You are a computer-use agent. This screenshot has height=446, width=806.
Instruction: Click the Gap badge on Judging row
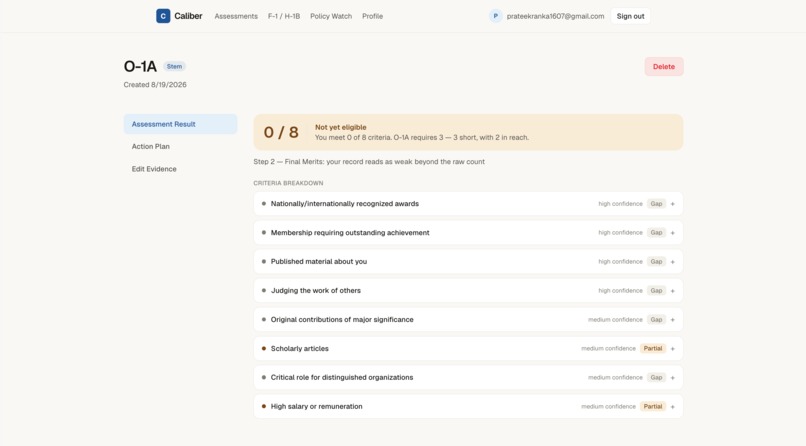(x=656, y=291)
